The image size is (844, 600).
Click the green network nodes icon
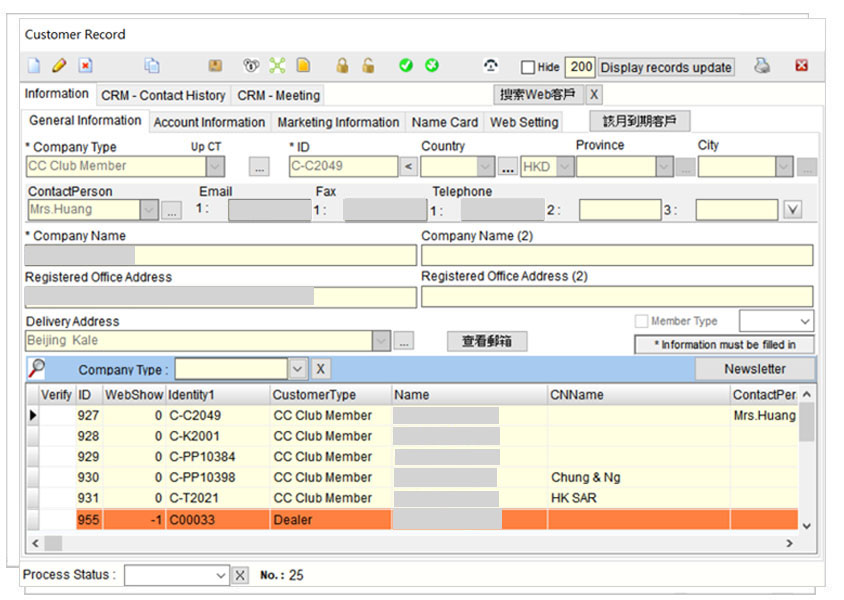pyautogui.click(x=277, y=66)
